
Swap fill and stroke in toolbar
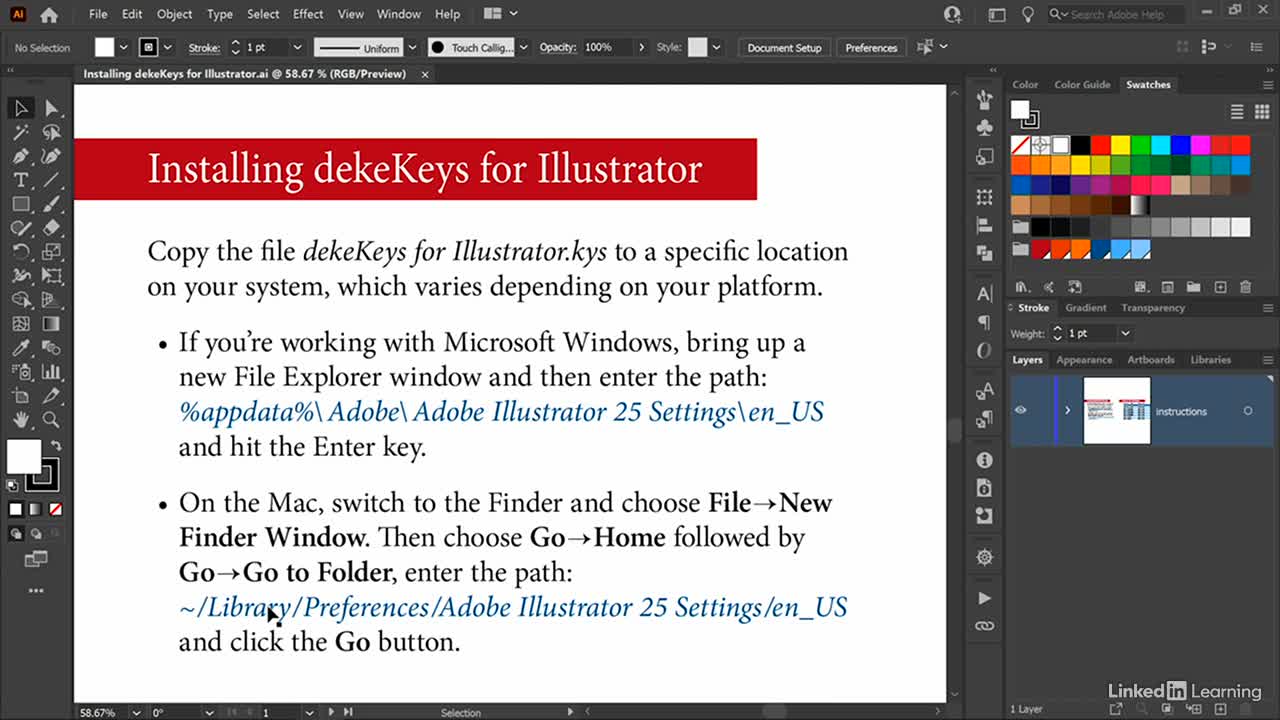55,445
